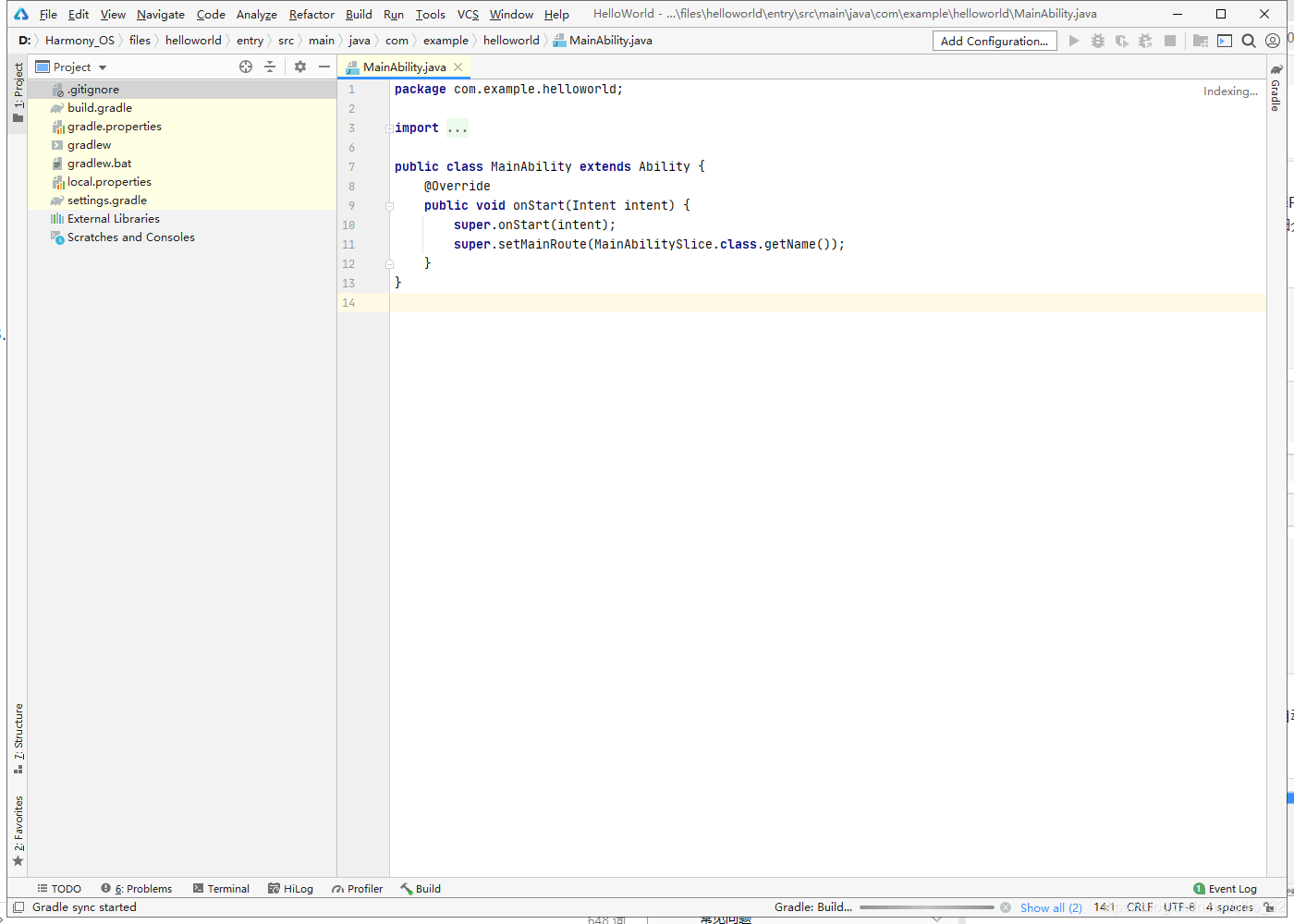This screenshot has height=924, width=1294.
Task: Select gradlew.bat in the project tree
Action: pyautogui.click(x=181, y=164)
